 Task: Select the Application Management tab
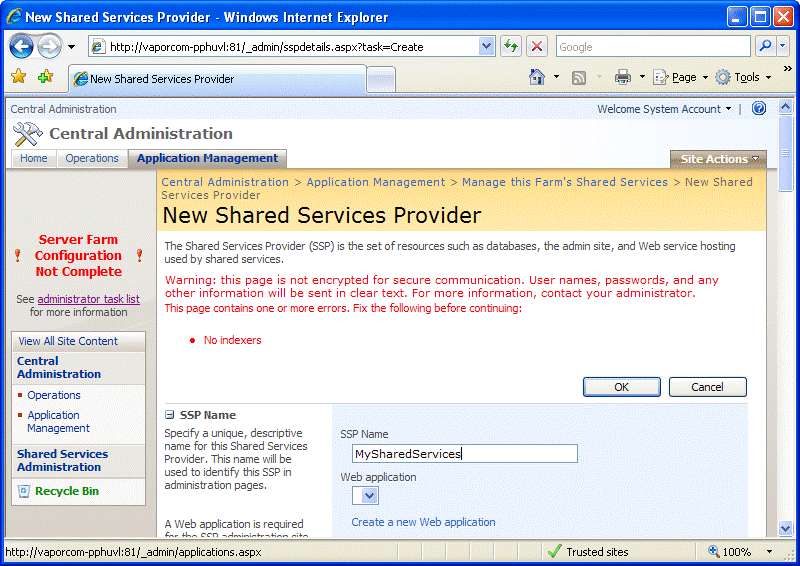(207, 158)
